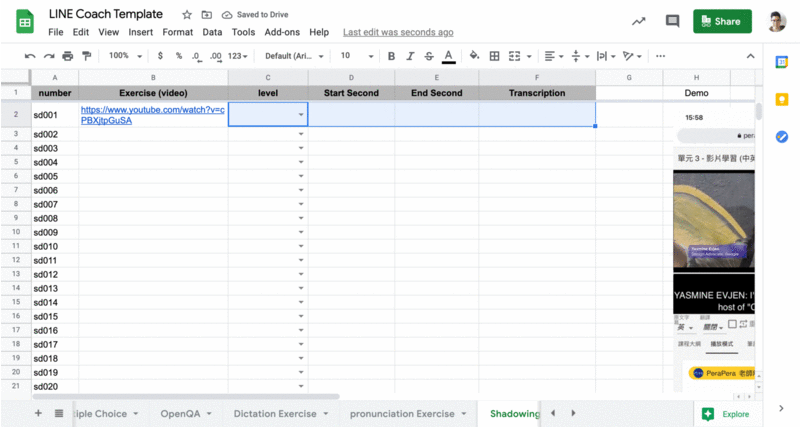The height and width of the screenshot is (427, 800).
Task: Open the Edit menu
Action: point(81,32)
